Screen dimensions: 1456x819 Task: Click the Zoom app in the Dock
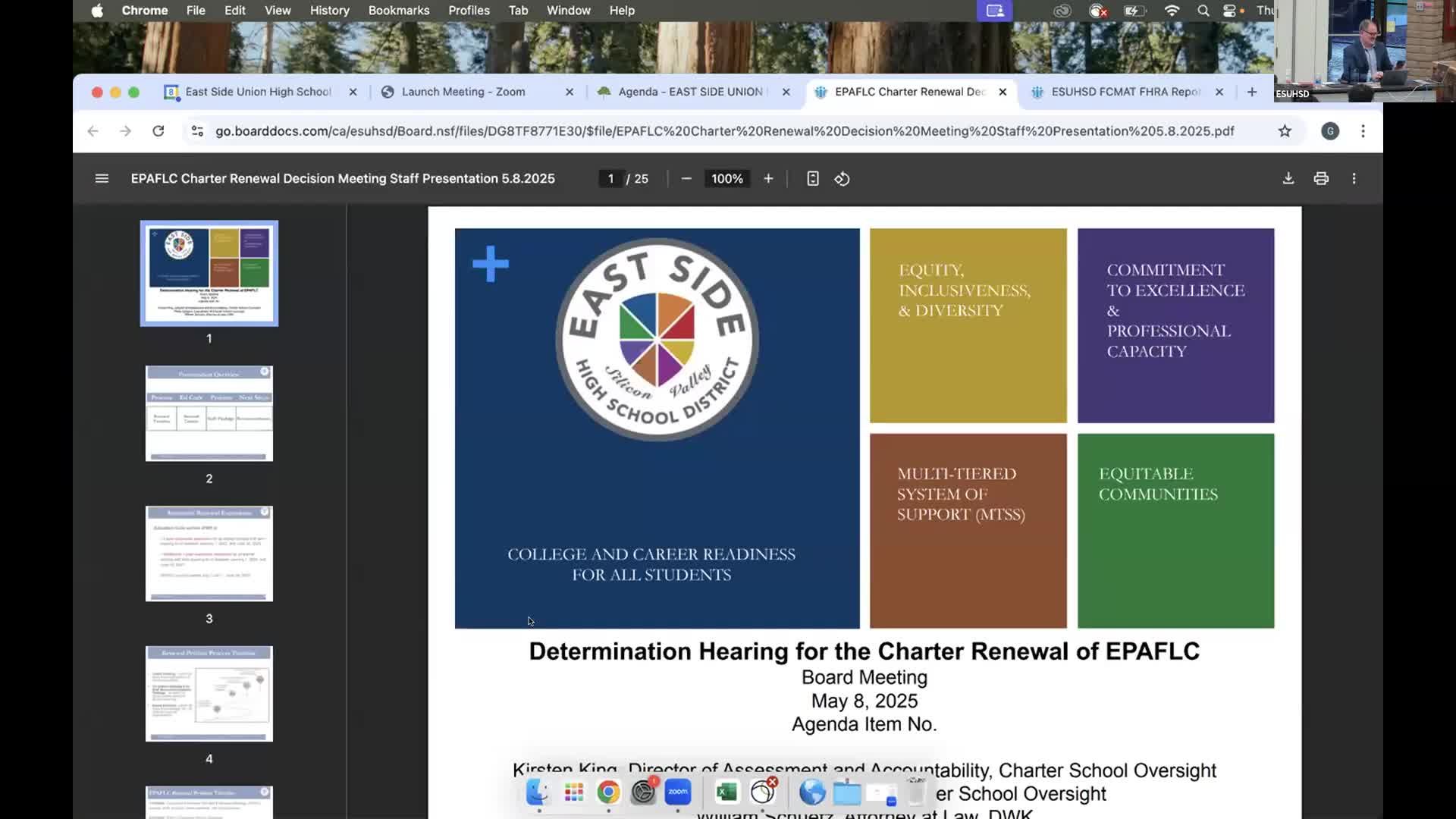pos(678,792)
